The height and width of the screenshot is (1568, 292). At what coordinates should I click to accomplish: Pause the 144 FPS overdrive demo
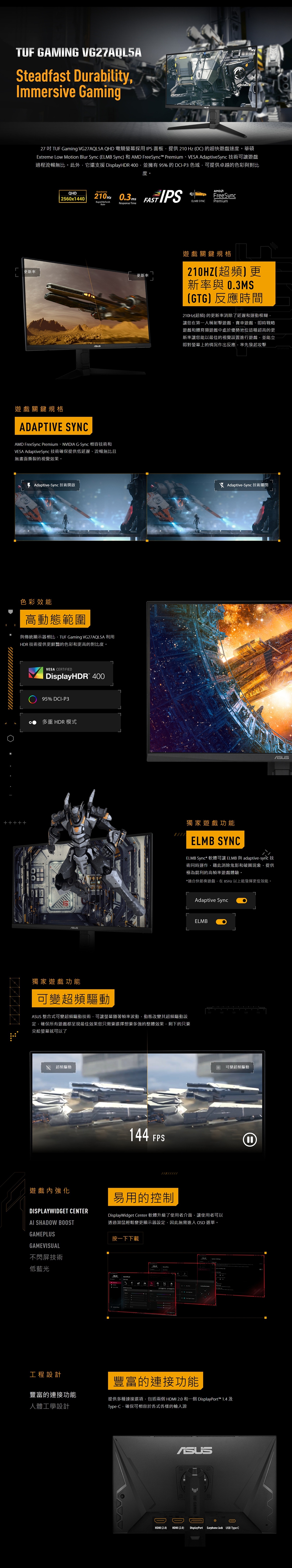(x=249, y=1139)
